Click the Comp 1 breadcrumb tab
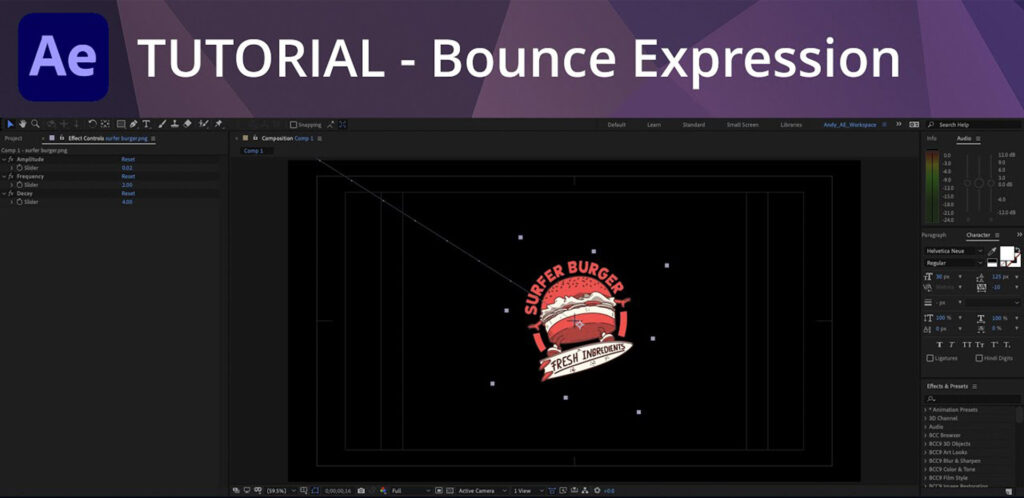 [x=253, y=151]
